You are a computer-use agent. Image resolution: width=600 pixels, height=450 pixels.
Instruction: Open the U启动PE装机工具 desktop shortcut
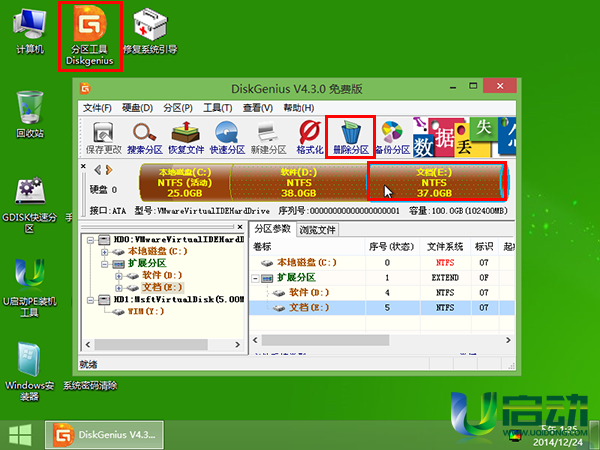(30, 288)
